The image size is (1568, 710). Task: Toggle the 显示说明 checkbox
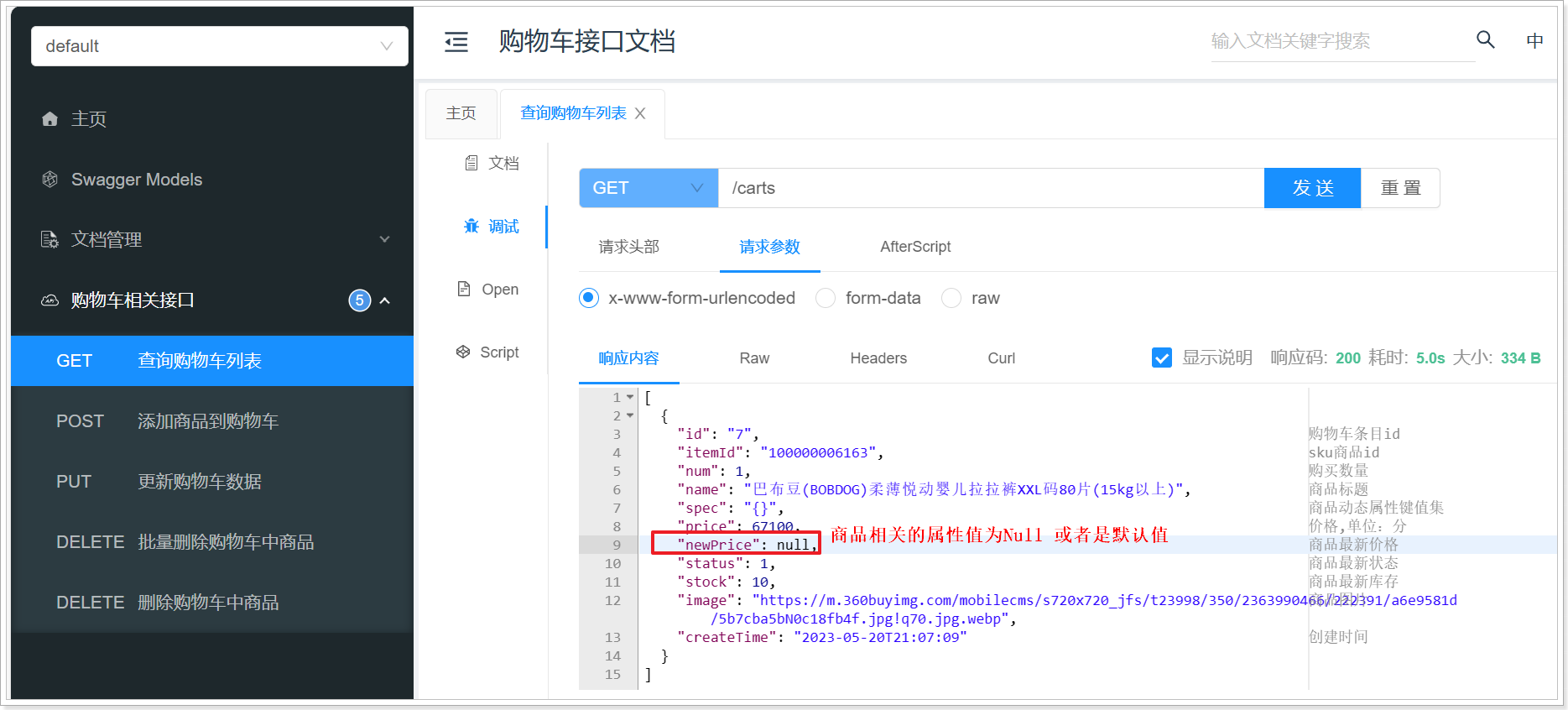[x=1162, y=358]
